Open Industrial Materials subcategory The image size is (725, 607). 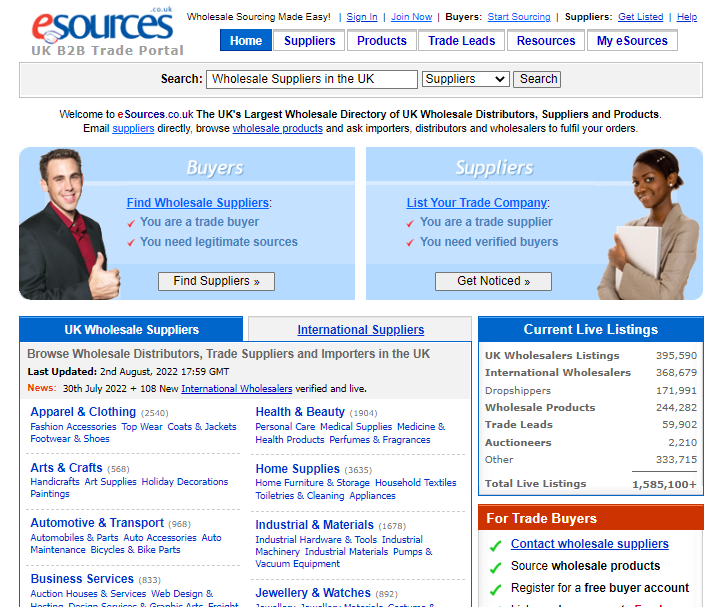(346, 552)
